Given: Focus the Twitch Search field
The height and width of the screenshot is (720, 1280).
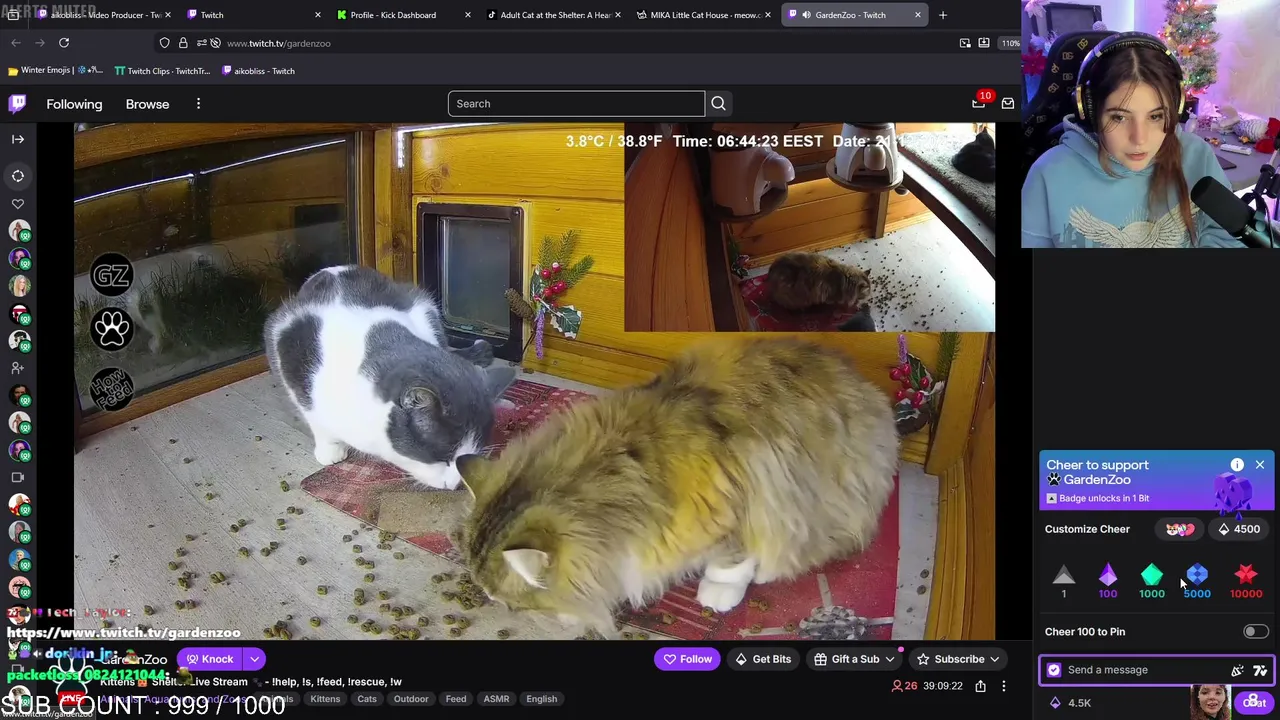Looking at the screenshot, I should coord(576,103).
